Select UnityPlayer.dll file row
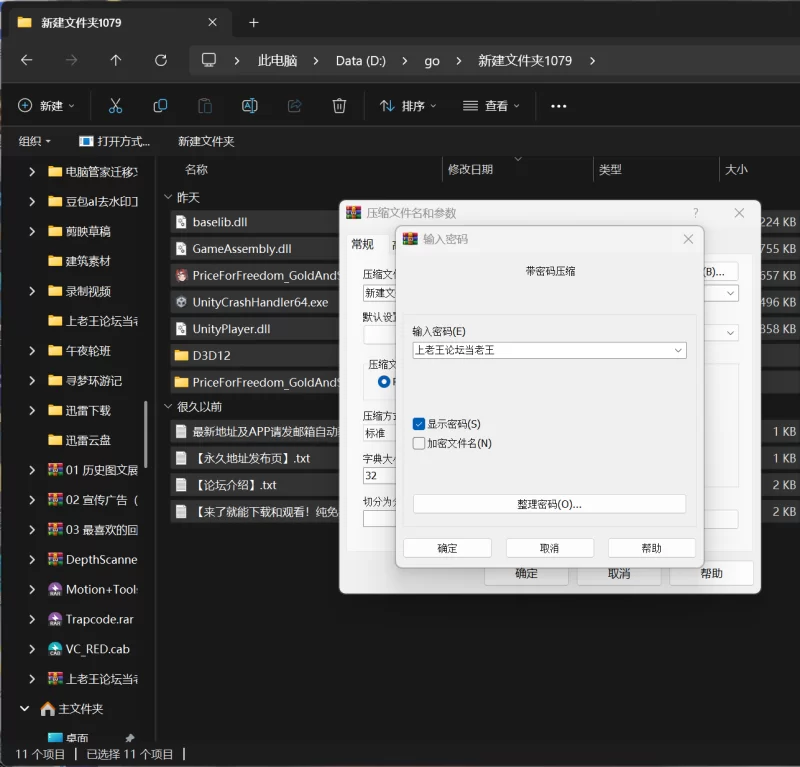This screenshot has height=767, width=800. coord(254,329)
